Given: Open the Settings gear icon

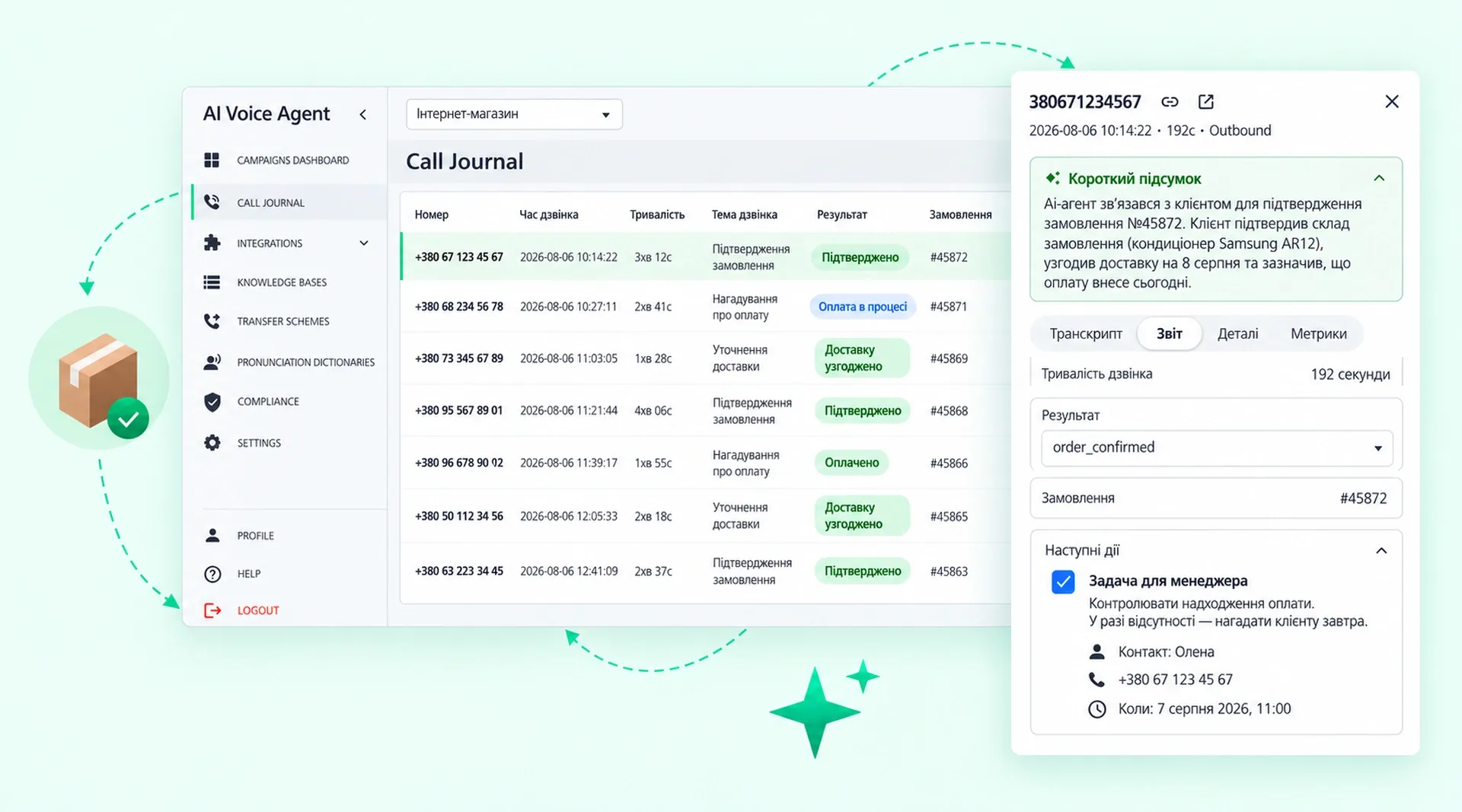Looking at the screenshot, I should [212, 443].
